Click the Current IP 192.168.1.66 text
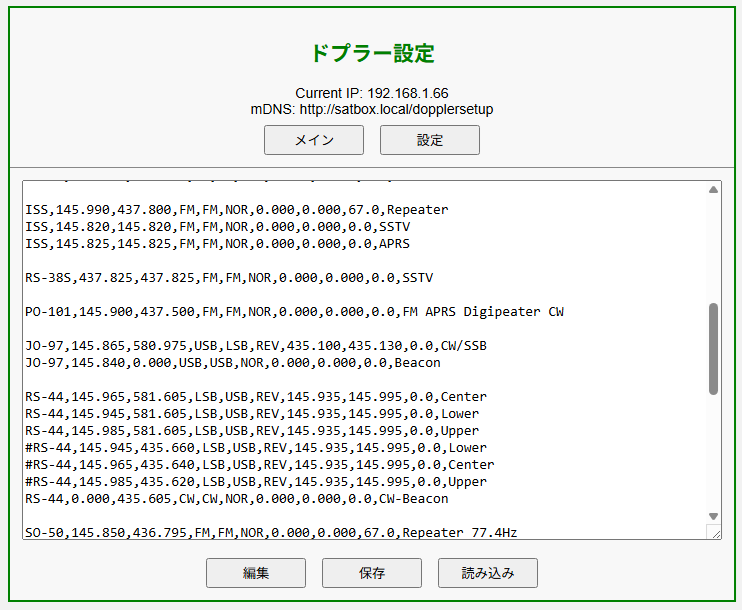The height and width of the screenshot is (610, 742). pos(372,93)
